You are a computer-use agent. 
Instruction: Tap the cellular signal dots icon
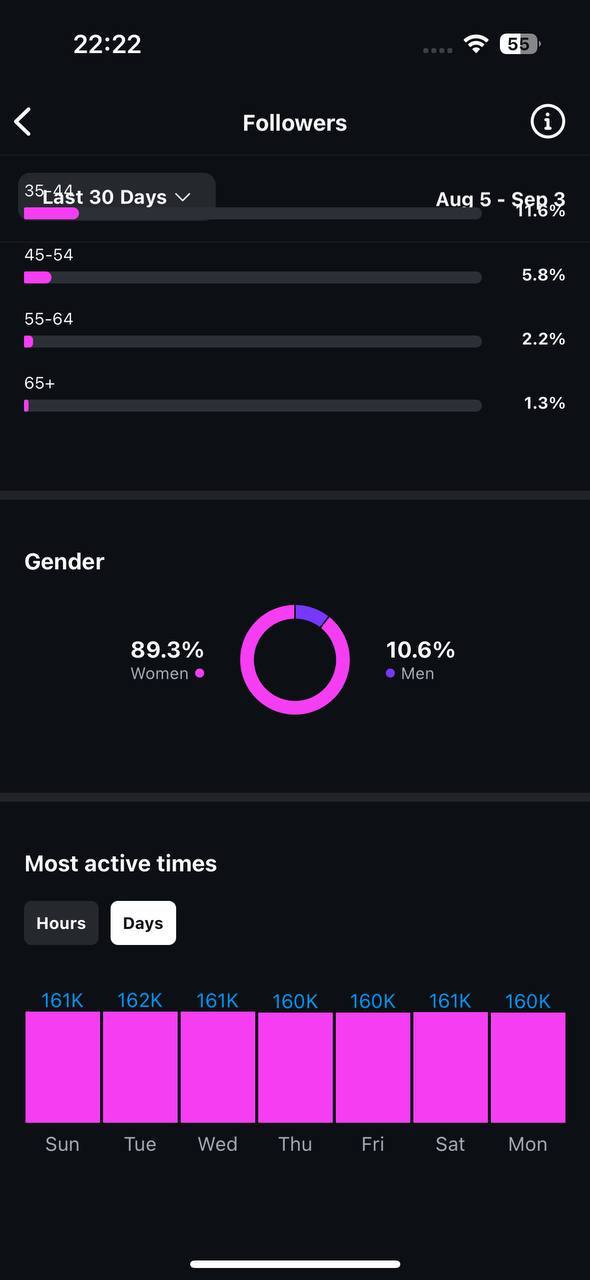[438, 50]
